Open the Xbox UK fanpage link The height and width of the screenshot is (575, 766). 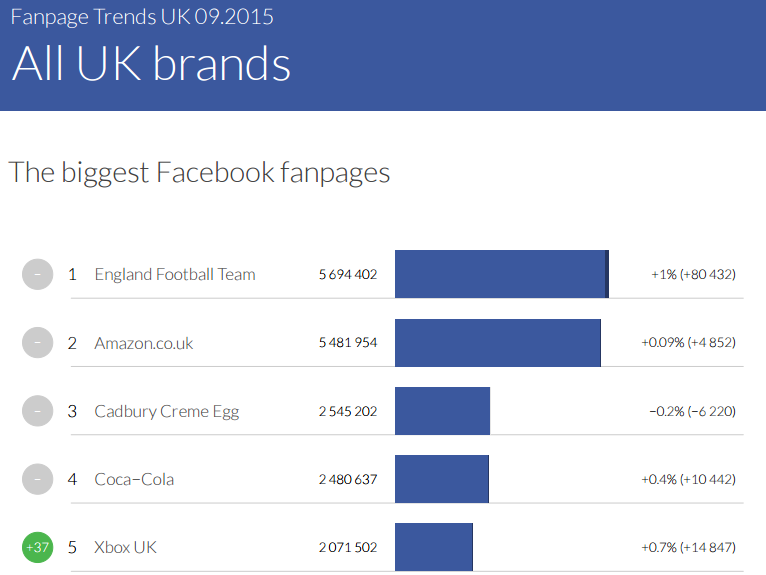(125, 547)
